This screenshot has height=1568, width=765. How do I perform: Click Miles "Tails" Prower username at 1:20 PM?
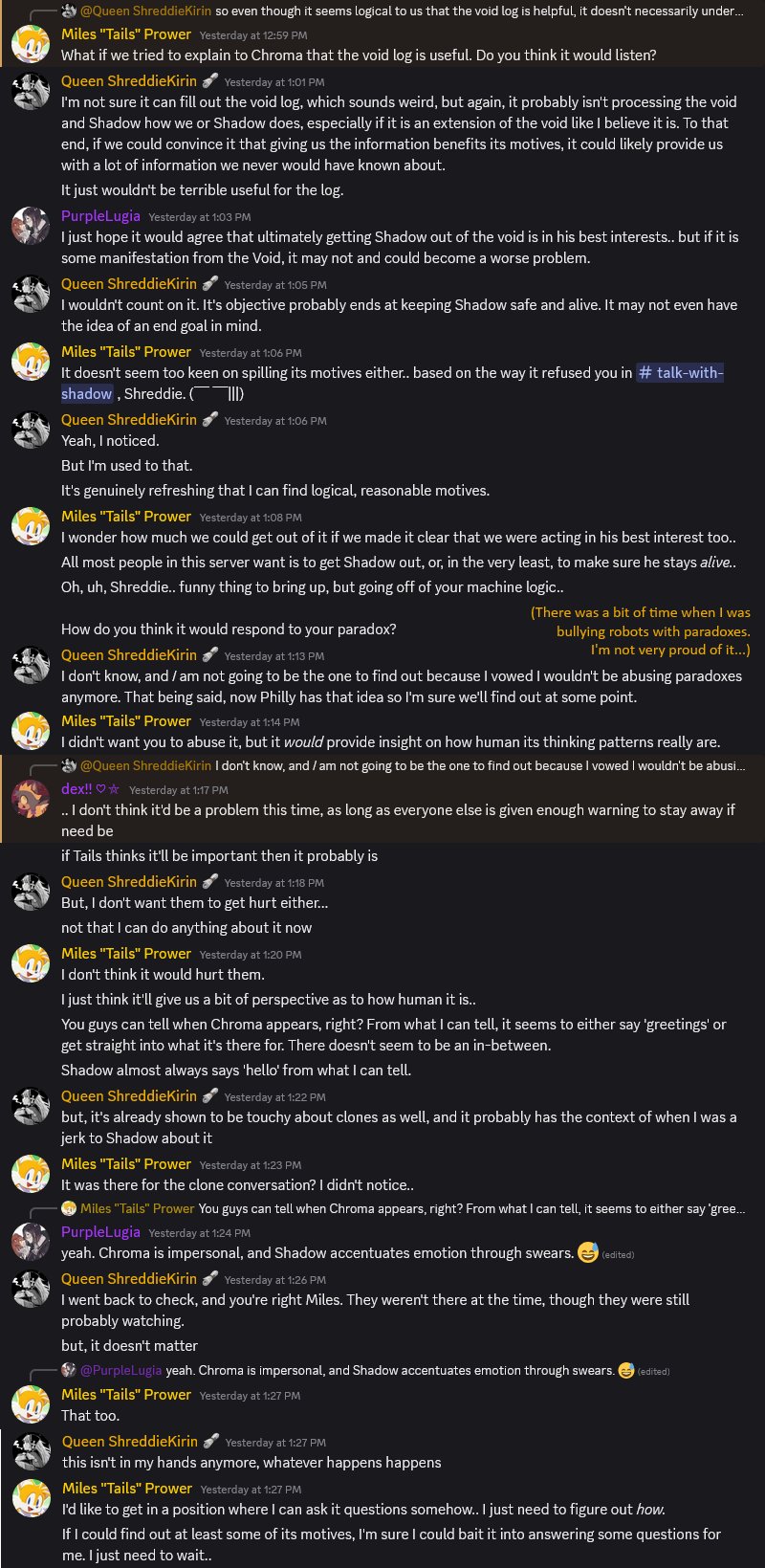point(126,954)
